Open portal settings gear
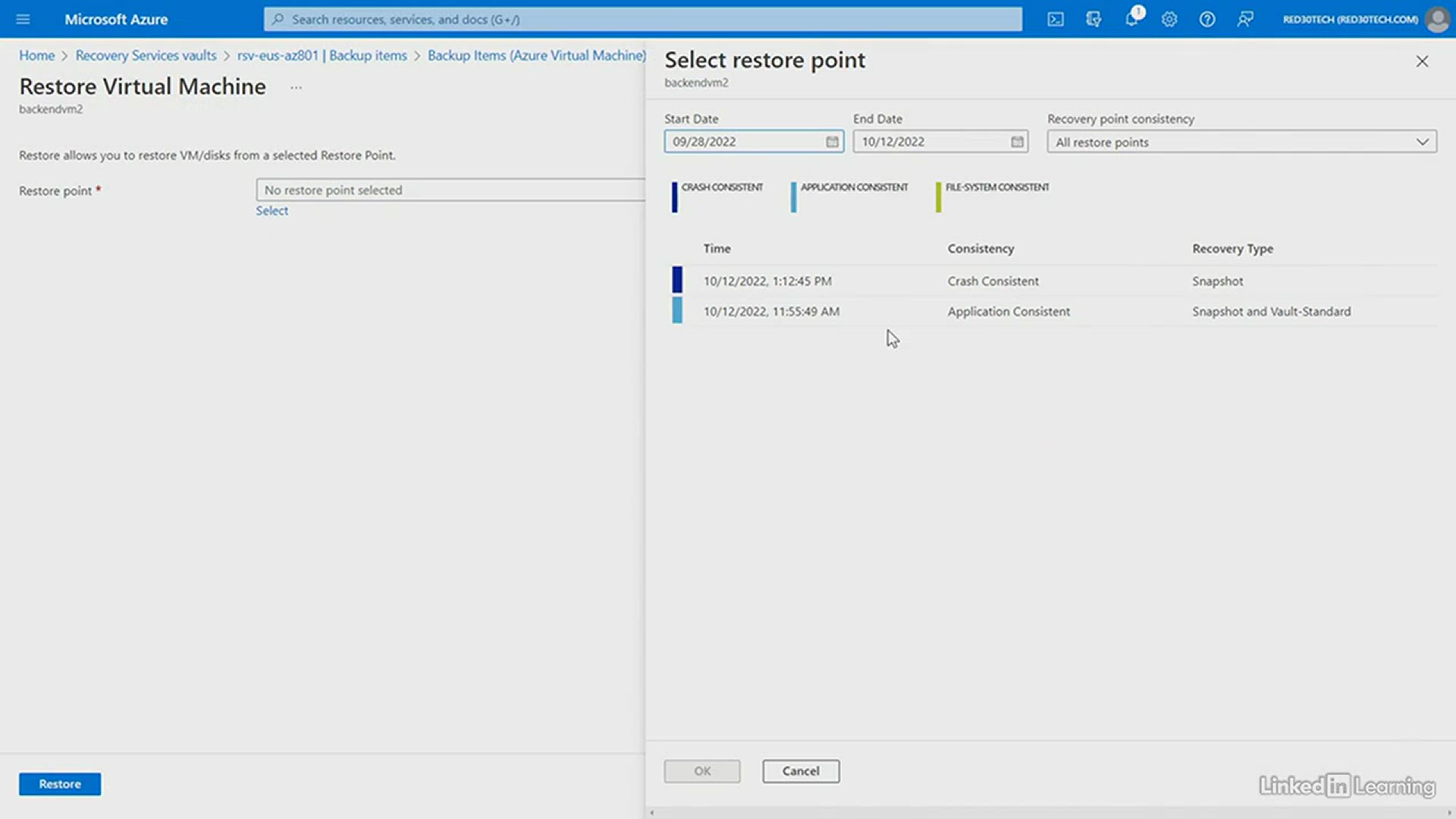The height and width of the screenshot is (819, 1456). point(1169,19)
